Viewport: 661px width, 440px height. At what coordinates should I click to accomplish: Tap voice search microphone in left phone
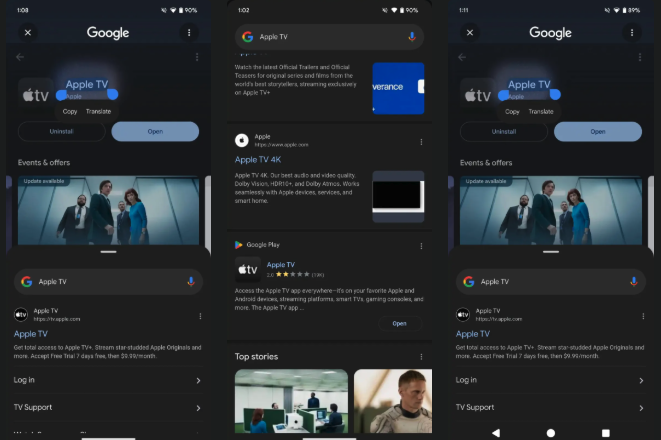click(x=191, y=282)
